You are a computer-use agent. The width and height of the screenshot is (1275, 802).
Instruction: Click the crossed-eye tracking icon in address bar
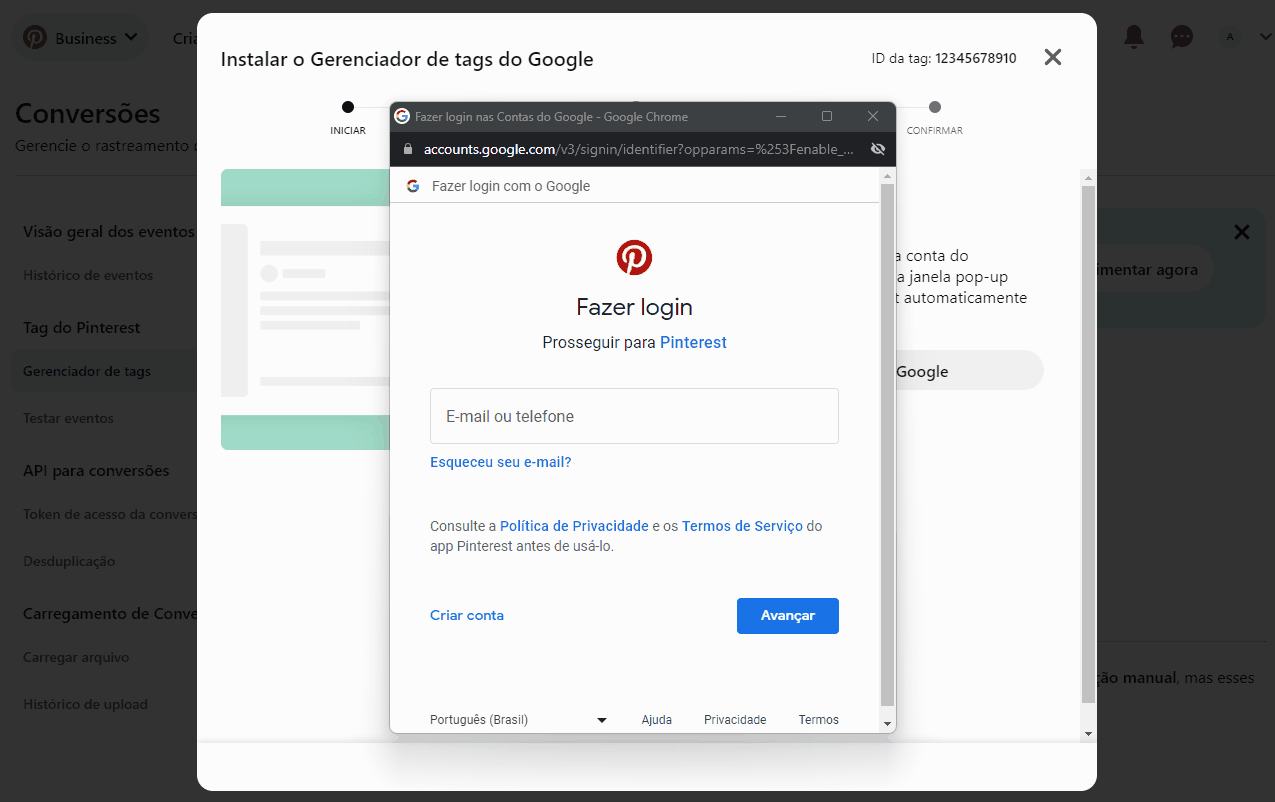[878, 149]
